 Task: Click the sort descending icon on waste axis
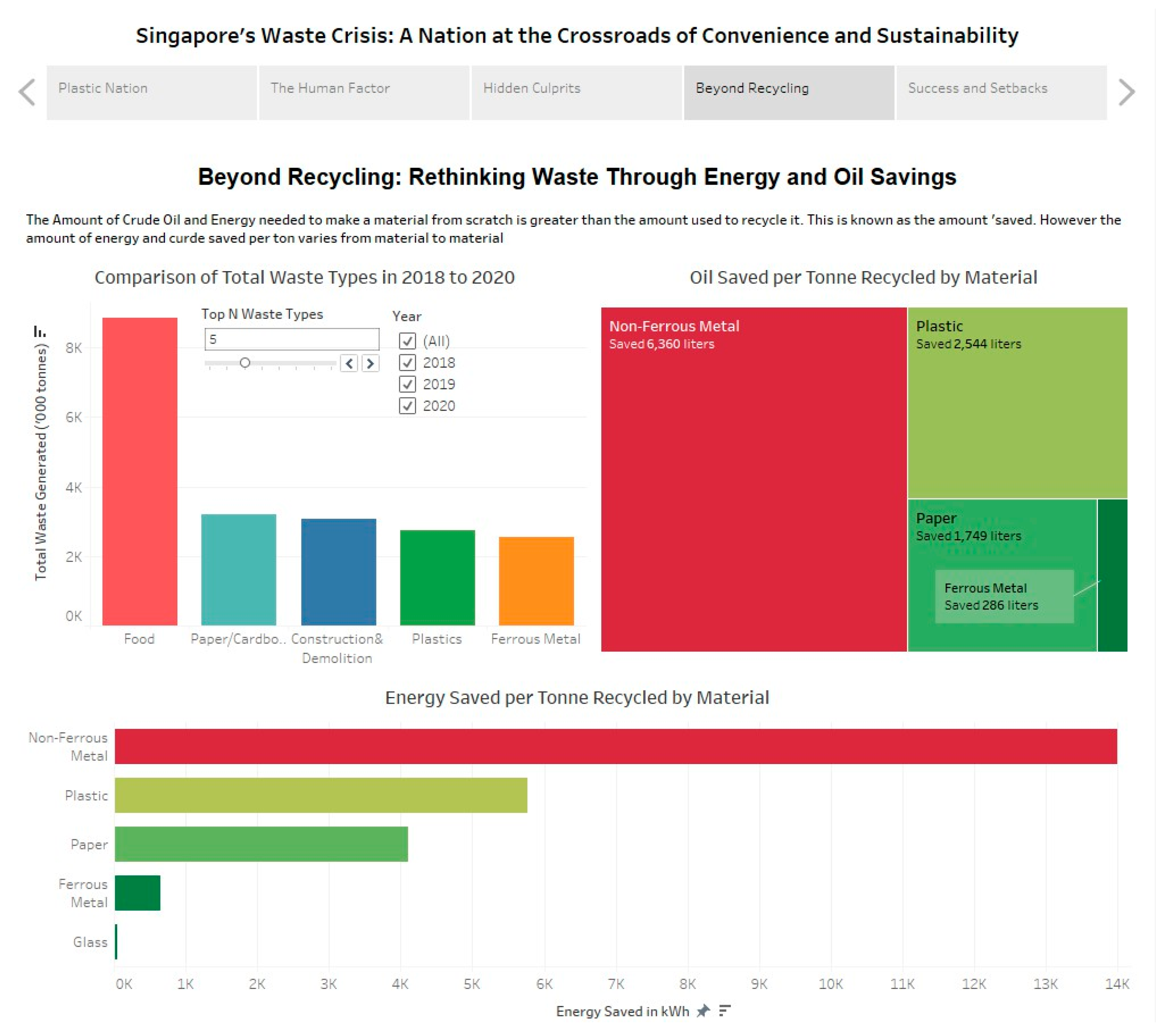(39, 331)
